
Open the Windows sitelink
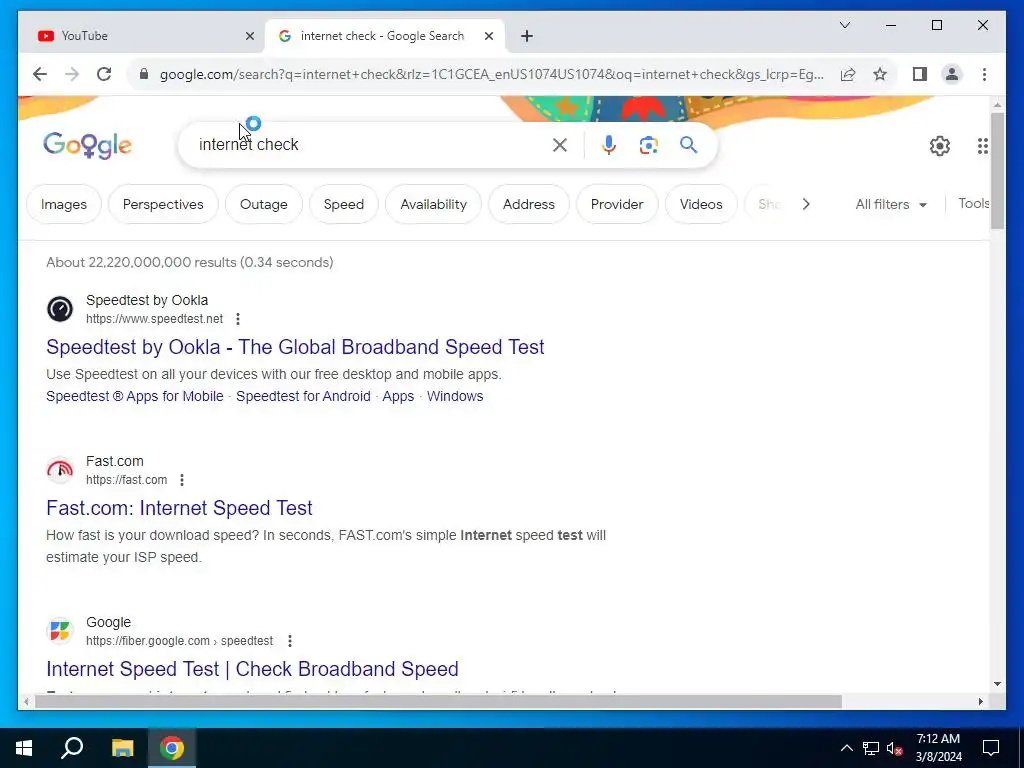[455, 396]
